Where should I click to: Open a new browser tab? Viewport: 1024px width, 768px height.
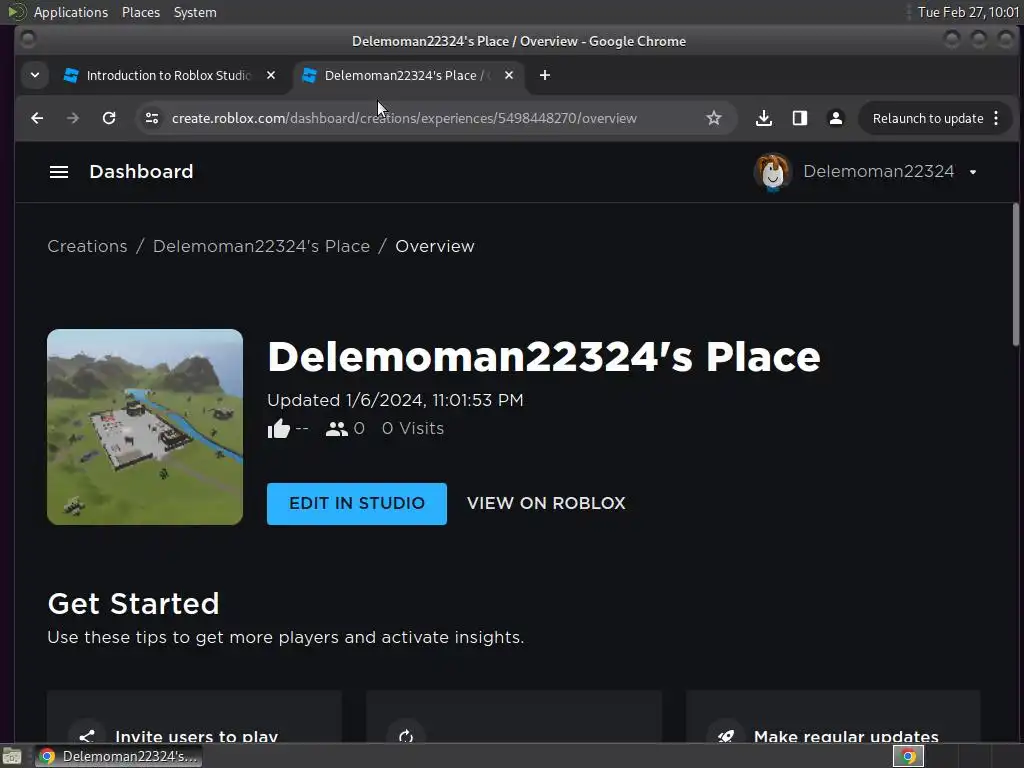click(x=545, y=75)
